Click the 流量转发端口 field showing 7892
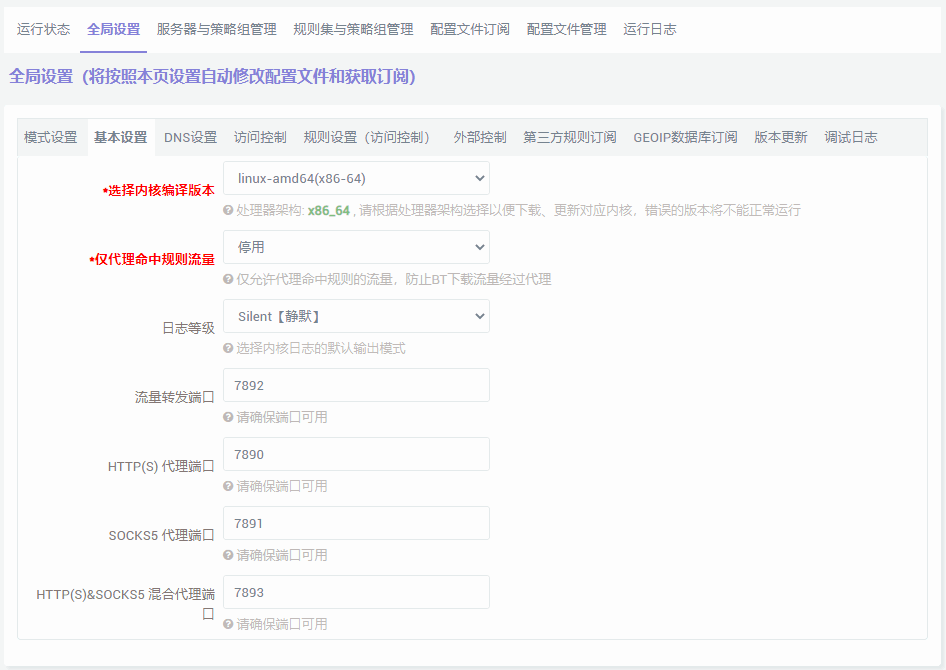This screenshot has width=946, height=670. 356,385
